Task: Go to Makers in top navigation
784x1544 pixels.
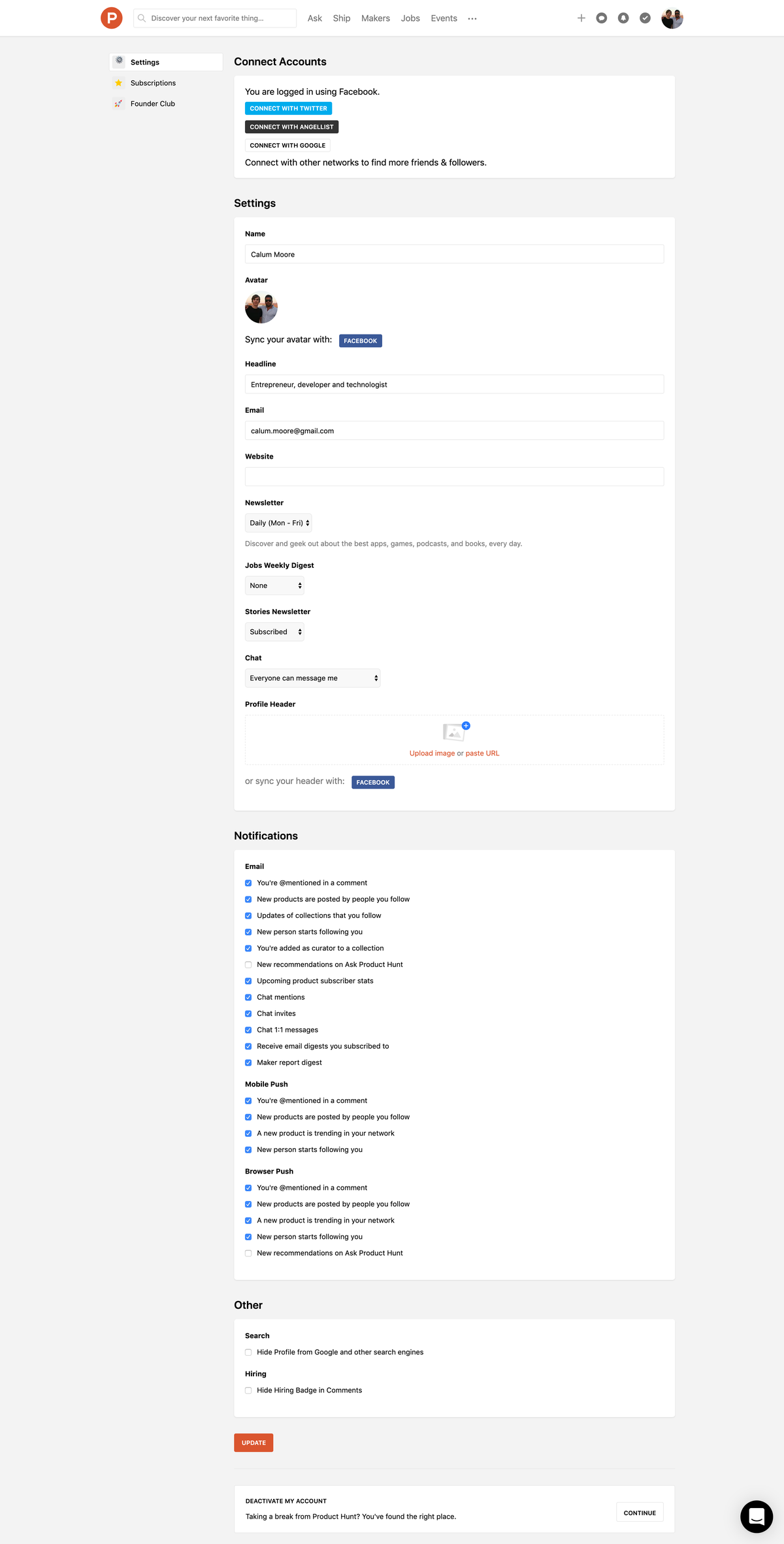Action: (x=375, y=18)
